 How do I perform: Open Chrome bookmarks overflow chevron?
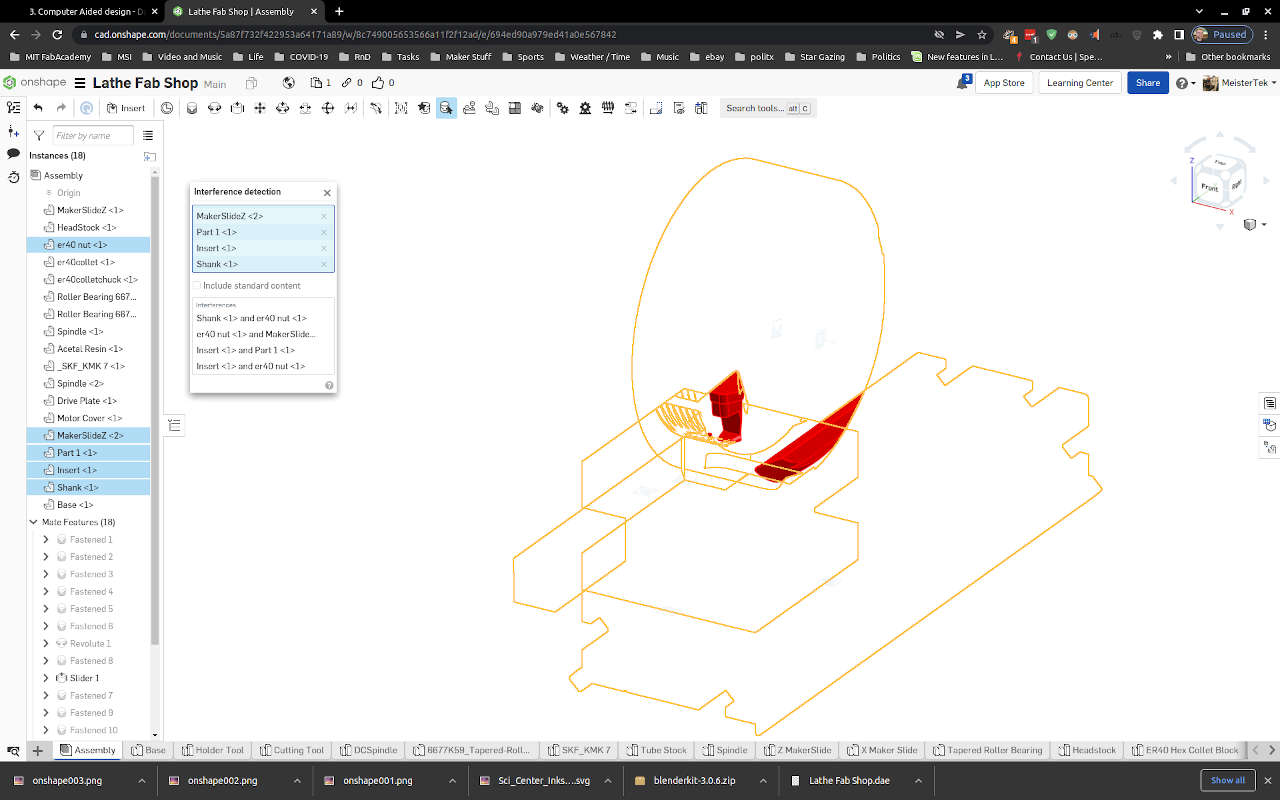pos(1168,57)
